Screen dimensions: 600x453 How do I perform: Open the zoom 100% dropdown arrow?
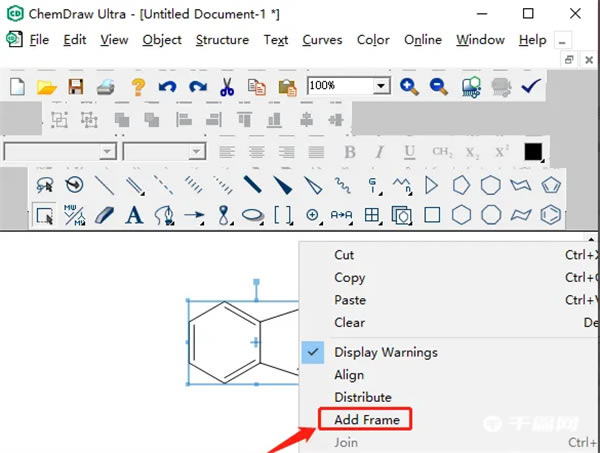point(381,86)
